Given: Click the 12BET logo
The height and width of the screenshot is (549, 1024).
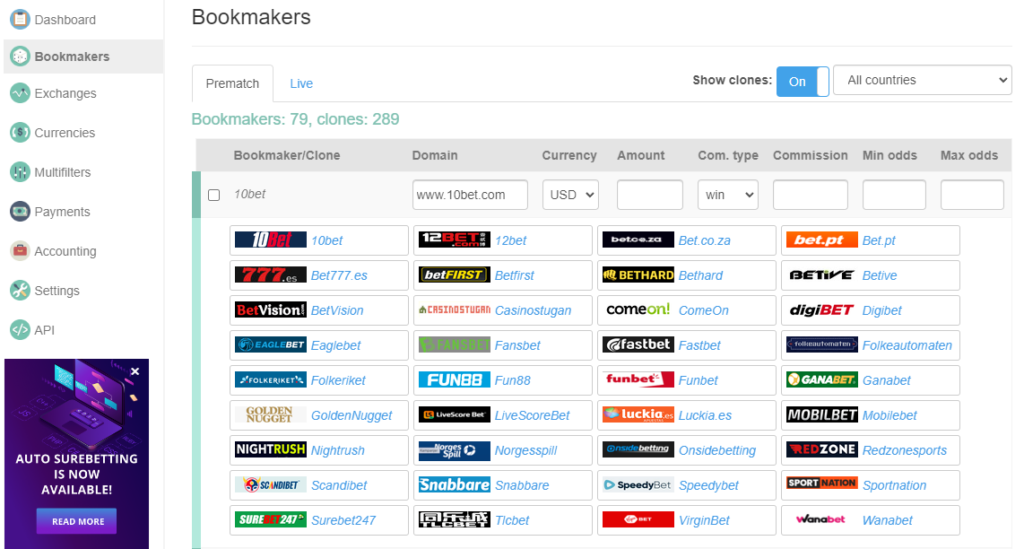Looking at the screenshot, I should click(454, 240).
